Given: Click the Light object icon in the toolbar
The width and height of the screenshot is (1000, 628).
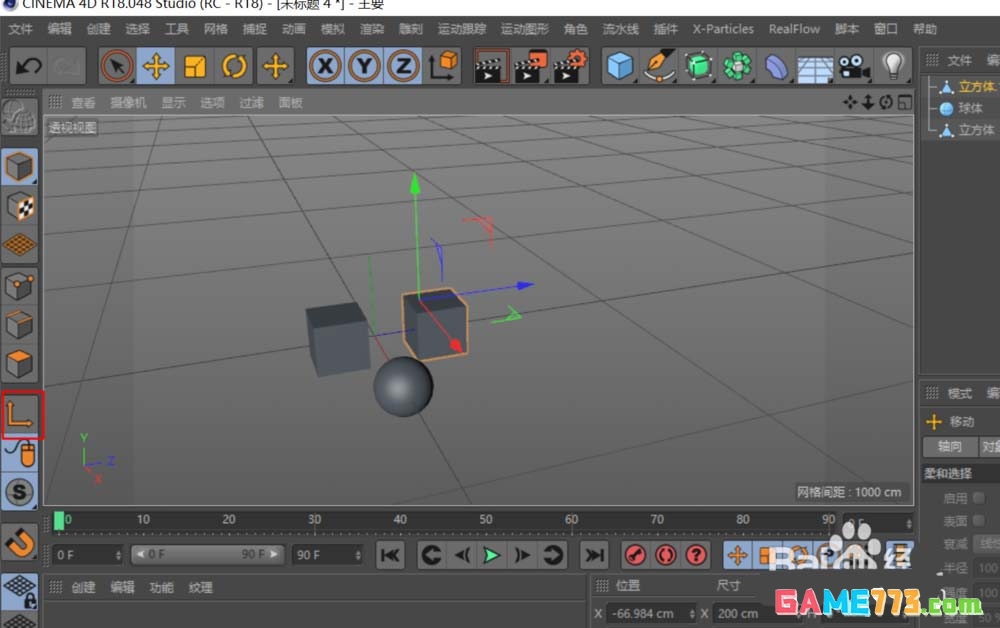Looking at the screenshot, I should pyautogui.click(x=893, y=66).
